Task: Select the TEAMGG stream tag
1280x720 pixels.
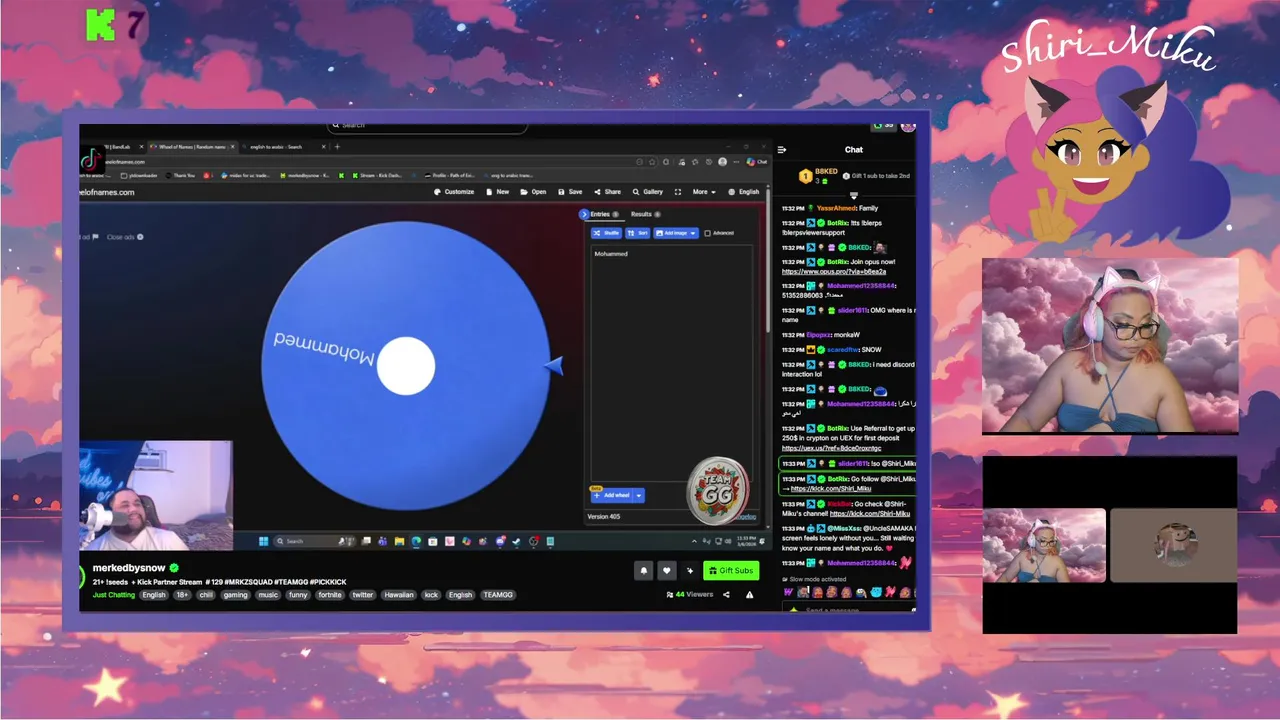Action: tap(498, 595)
